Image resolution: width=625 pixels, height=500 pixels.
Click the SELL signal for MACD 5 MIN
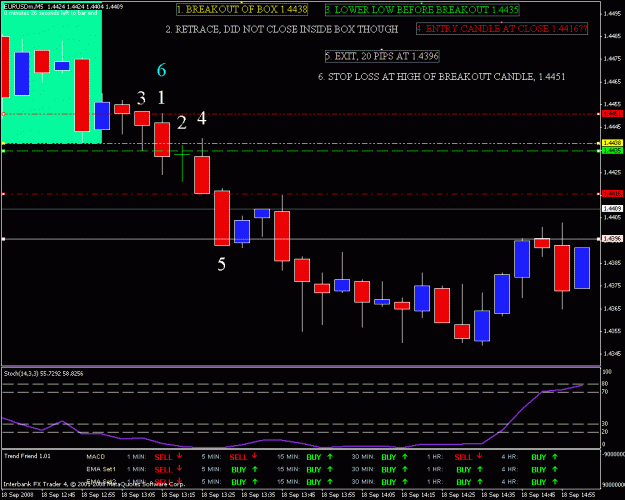pyautogui.click(x=238, y=457)
